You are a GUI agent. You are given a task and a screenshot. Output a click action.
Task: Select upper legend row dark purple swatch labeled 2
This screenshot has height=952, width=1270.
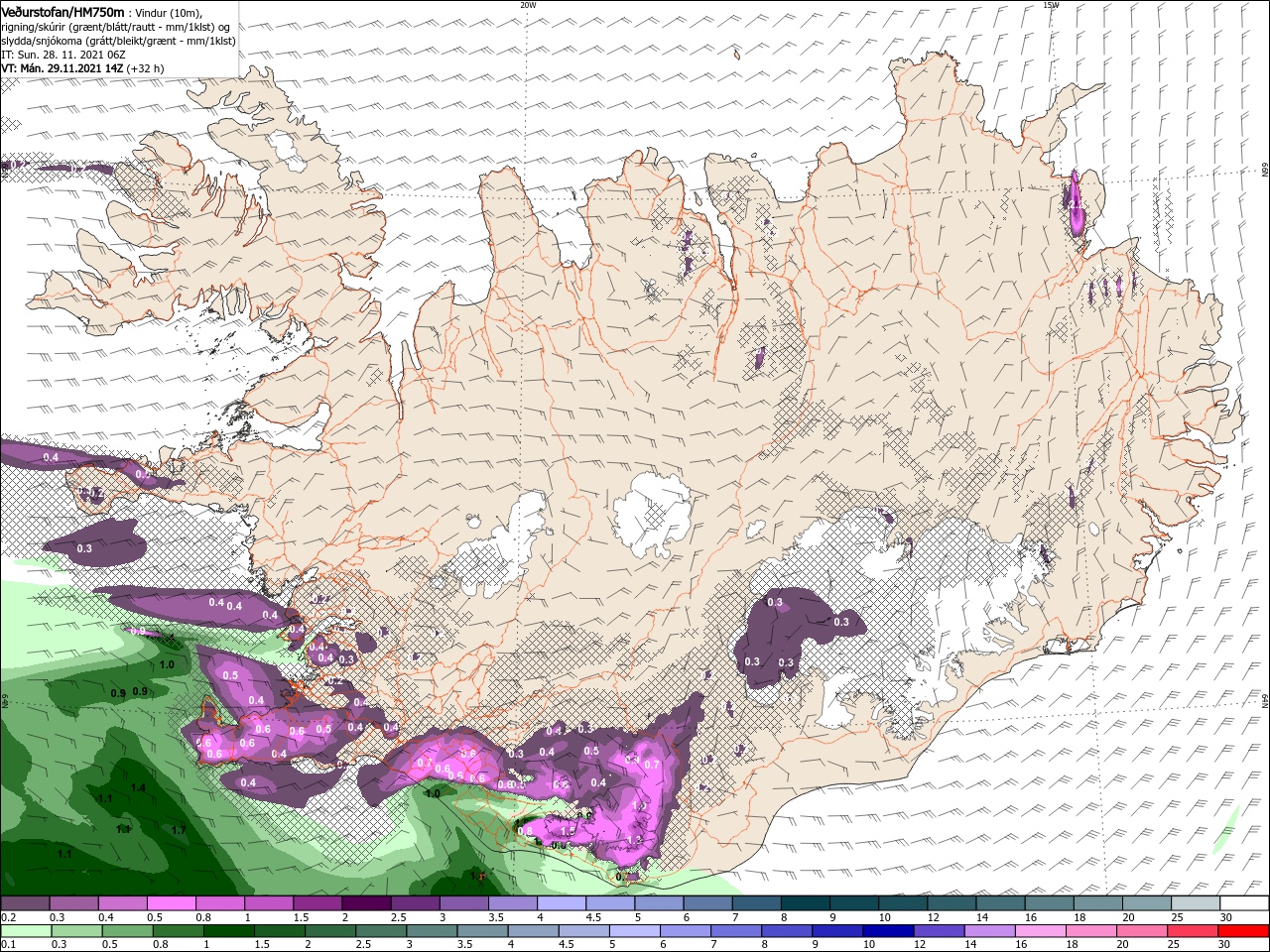(366, 903)
